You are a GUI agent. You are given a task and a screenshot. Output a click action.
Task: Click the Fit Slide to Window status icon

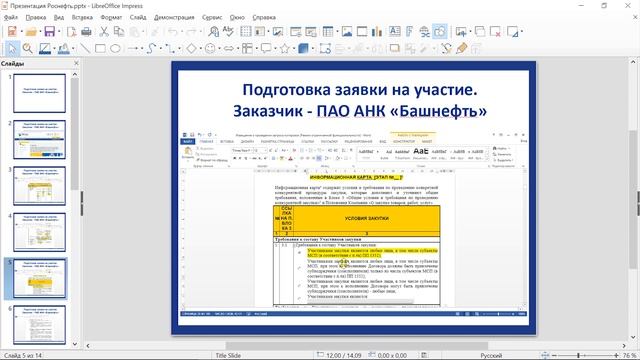(545, 356)
